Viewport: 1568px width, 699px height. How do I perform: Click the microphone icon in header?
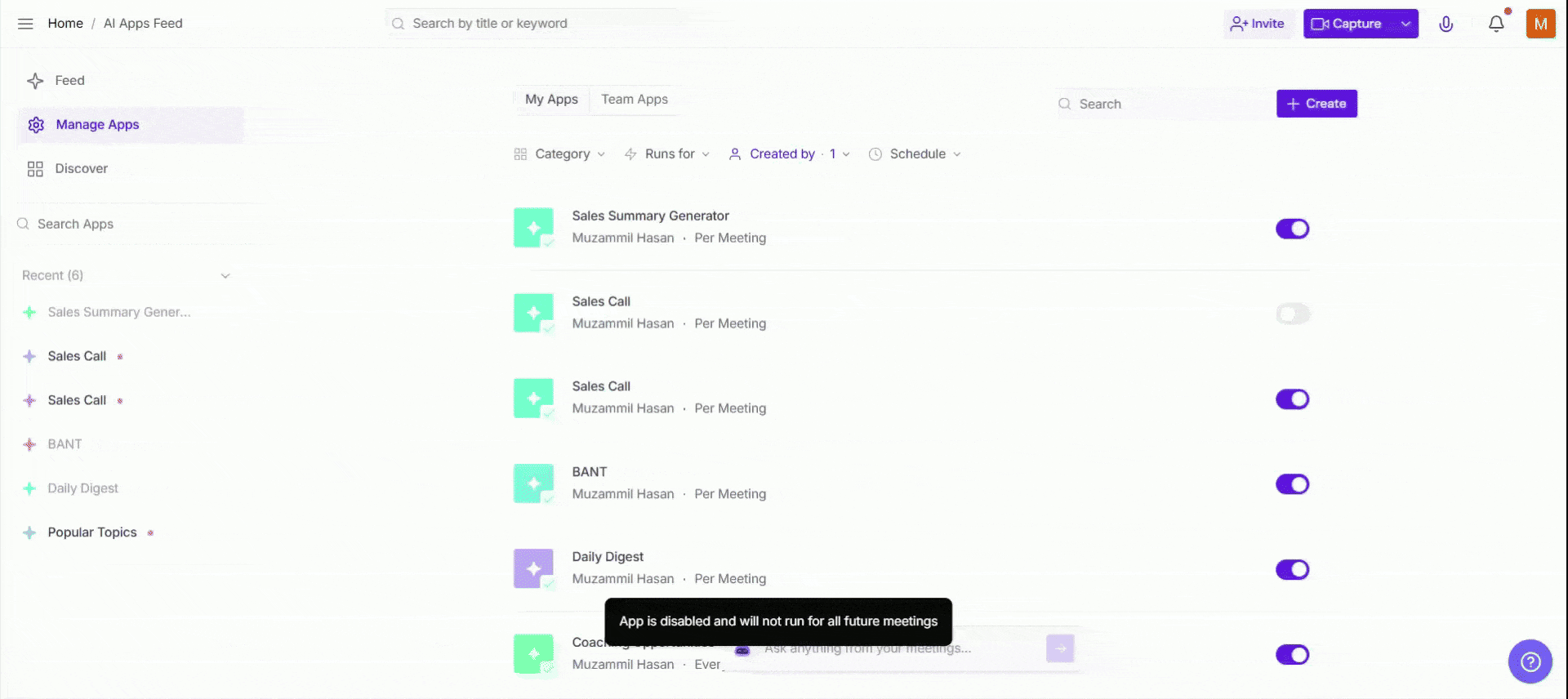[1445, 24]
